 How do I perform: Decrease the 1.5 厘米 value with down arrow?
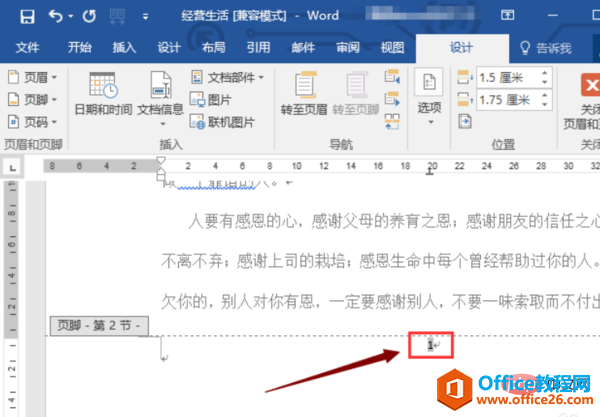(x=545, y=82)
